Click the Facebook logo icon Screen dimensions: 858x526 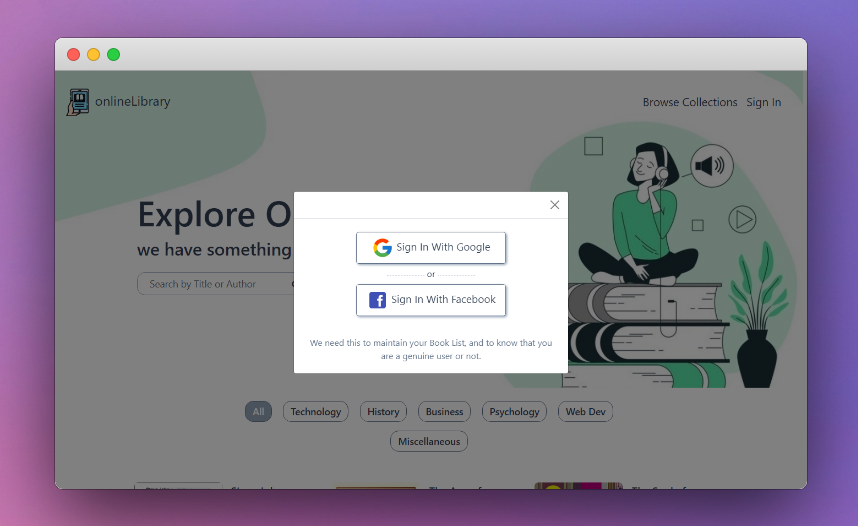coord(378,300)
